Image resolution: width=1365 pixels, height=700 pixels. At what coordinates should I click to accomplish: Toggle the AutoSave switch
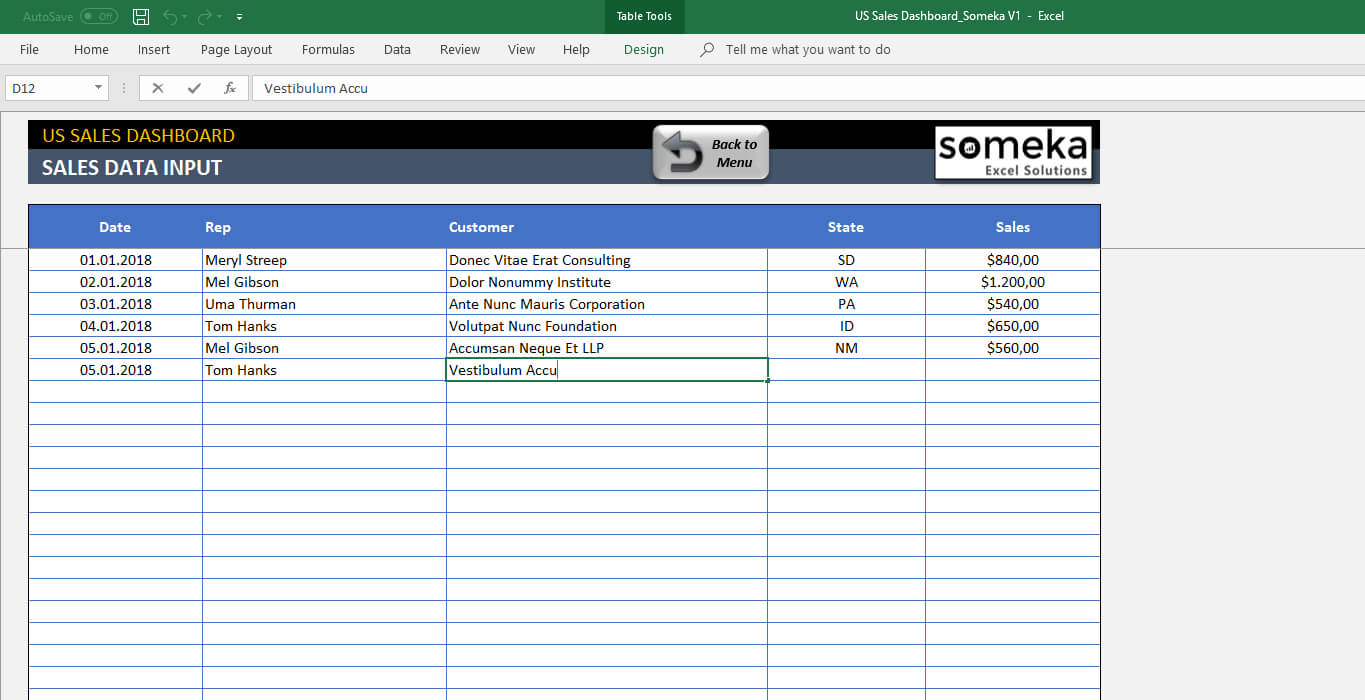(x=98, y=17)
